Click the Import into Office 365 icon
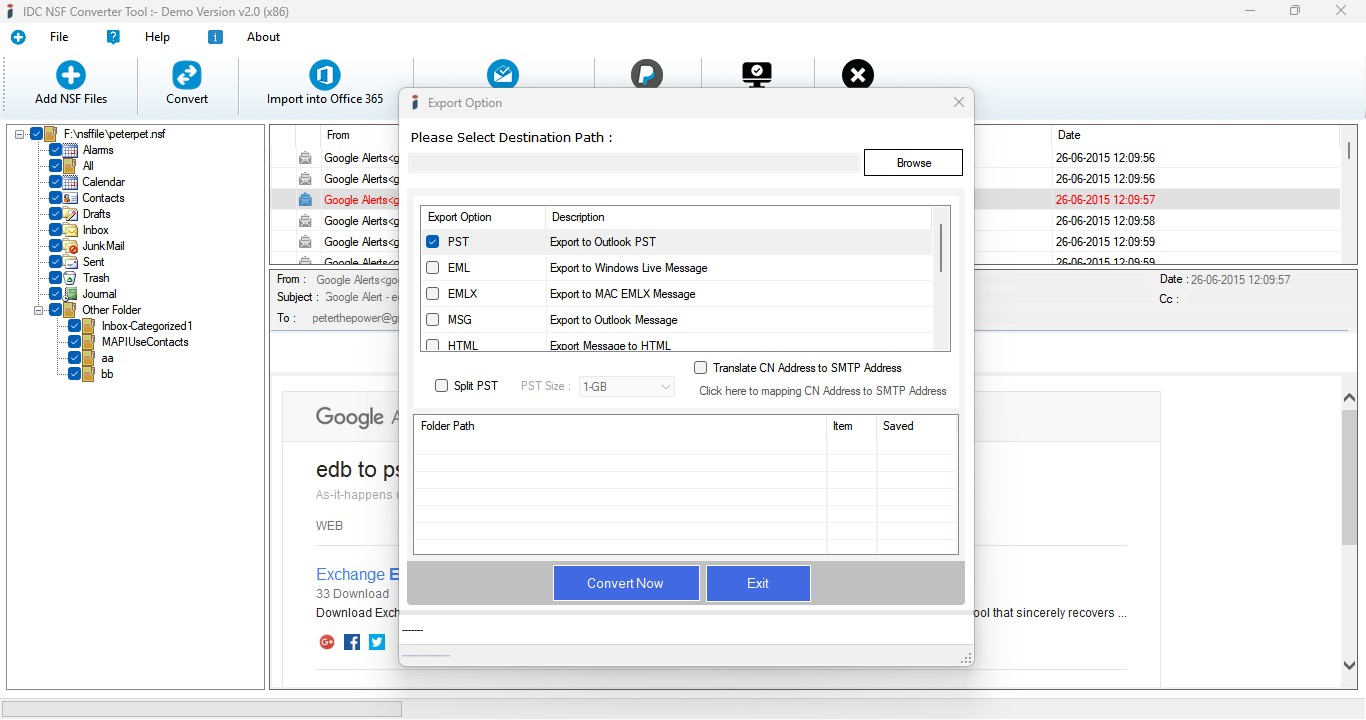This screenshot has height=720, width=1366. point(325,75)
